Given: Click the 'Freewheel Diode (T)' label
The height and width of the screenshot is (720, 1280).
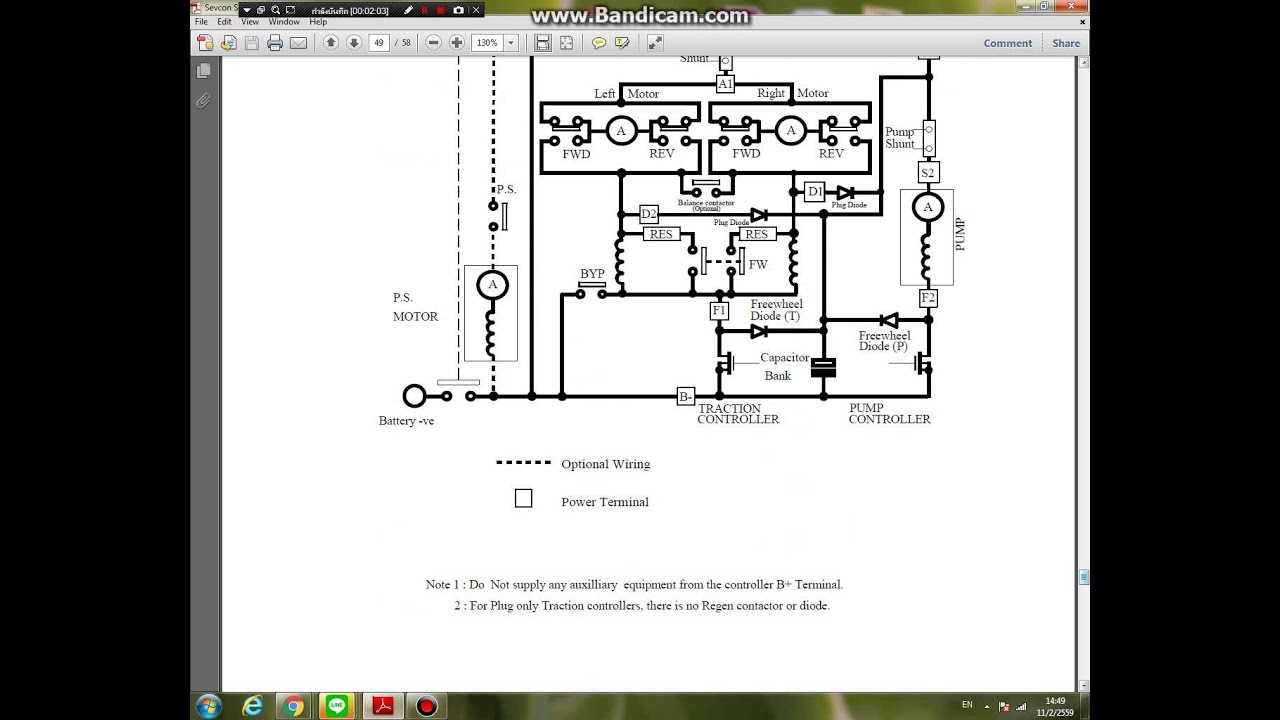Looking at the screenshot, I should 777,310.
